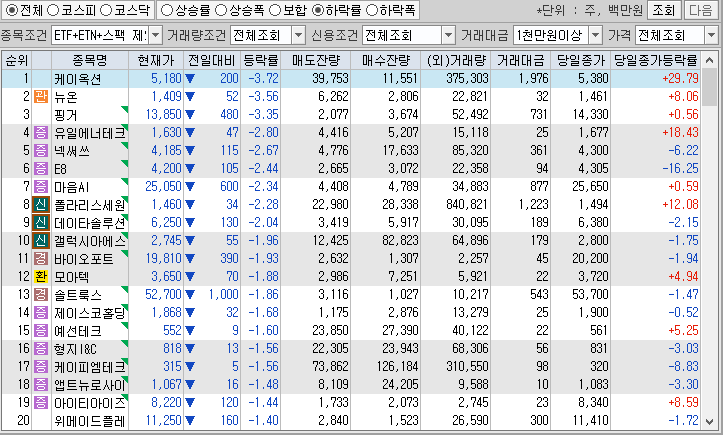Select the 케이옥션 stock row name
Screen dimensions: 723x435
77,79
